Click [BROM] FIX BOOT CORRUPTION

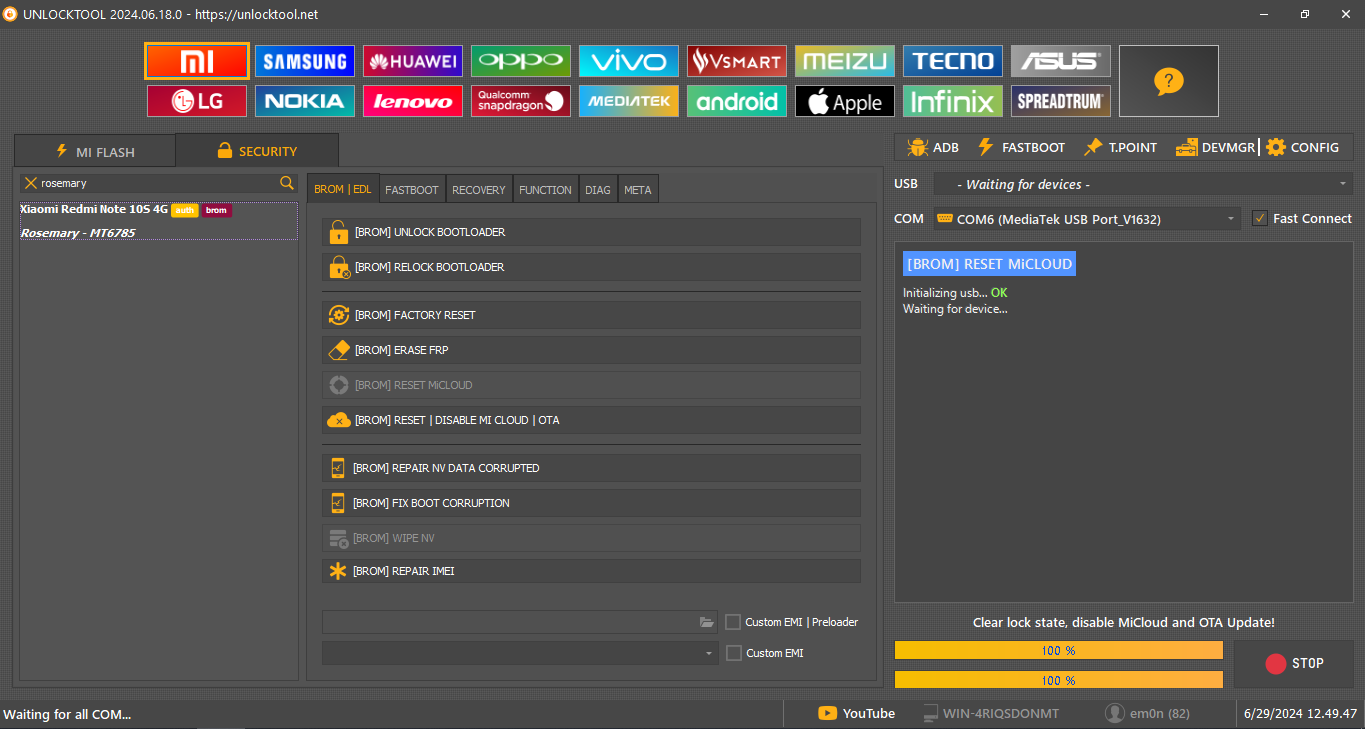coord(591,503)
